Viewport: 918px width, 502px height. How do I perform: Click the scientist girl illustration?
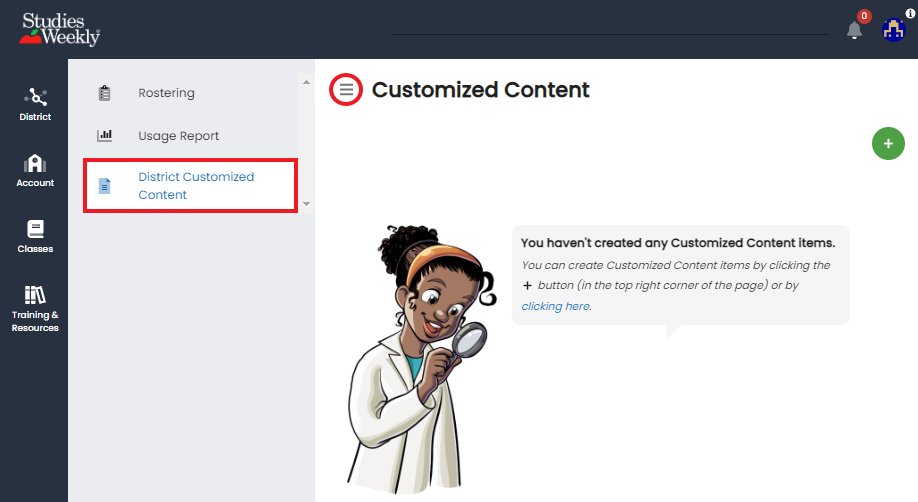pos(421,359)
